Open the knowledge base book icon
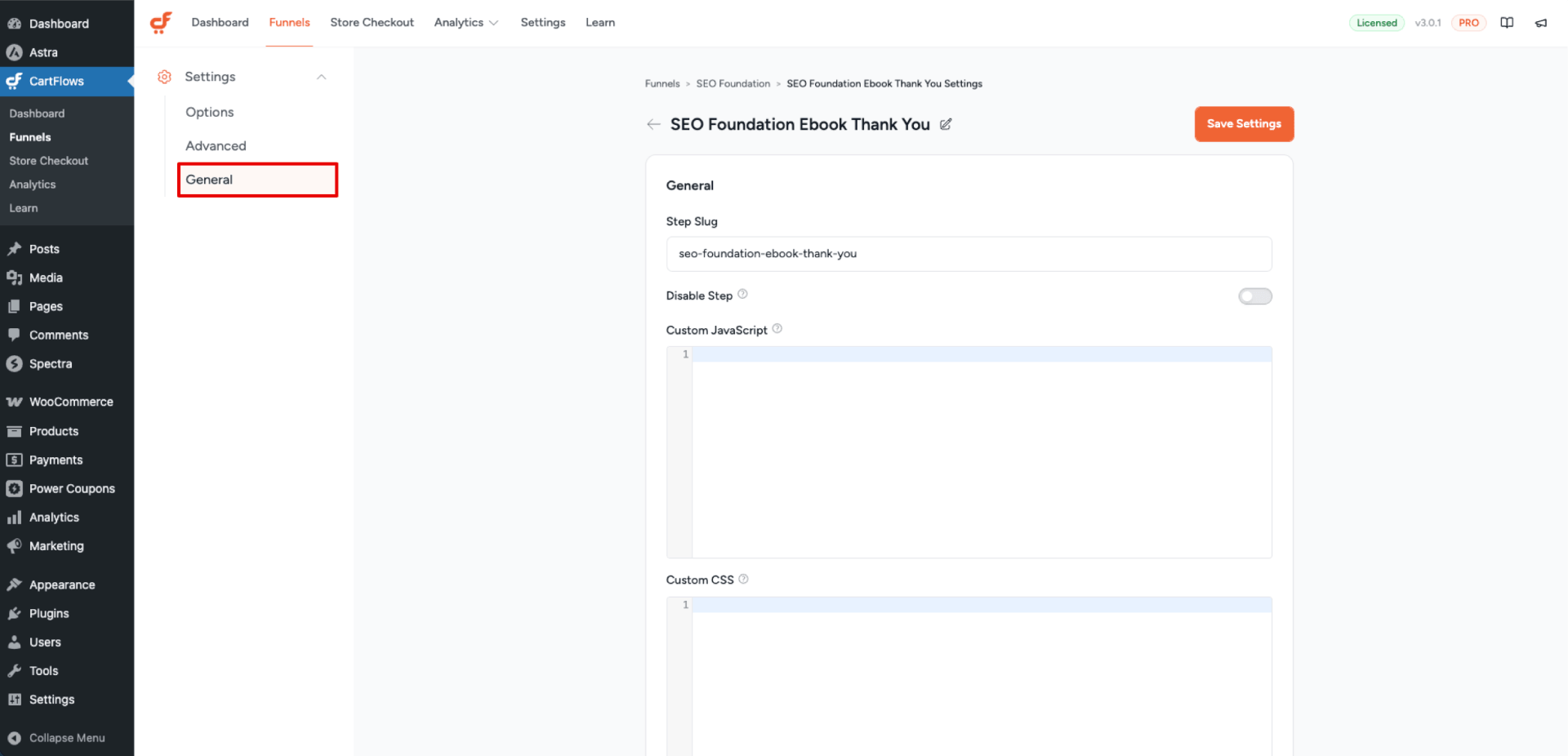 pyautogui.click(x=1507, y=23)
